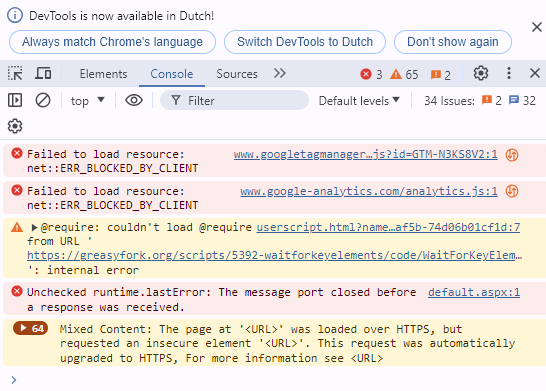Click the ': internal error' text
546x391 pixels.
(x=83, y=270)
